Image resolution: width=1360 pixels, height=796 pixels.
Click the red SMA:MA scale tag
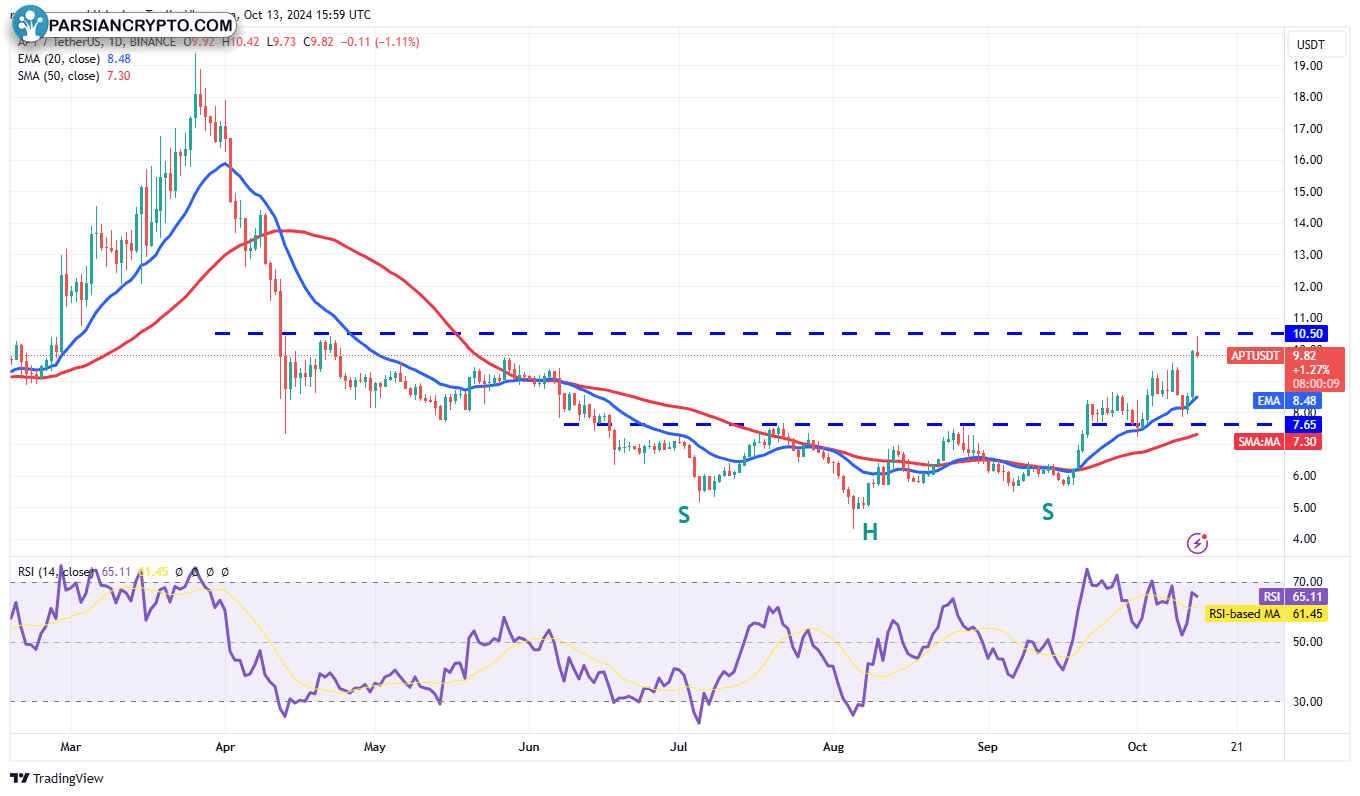pos(1260,441)
